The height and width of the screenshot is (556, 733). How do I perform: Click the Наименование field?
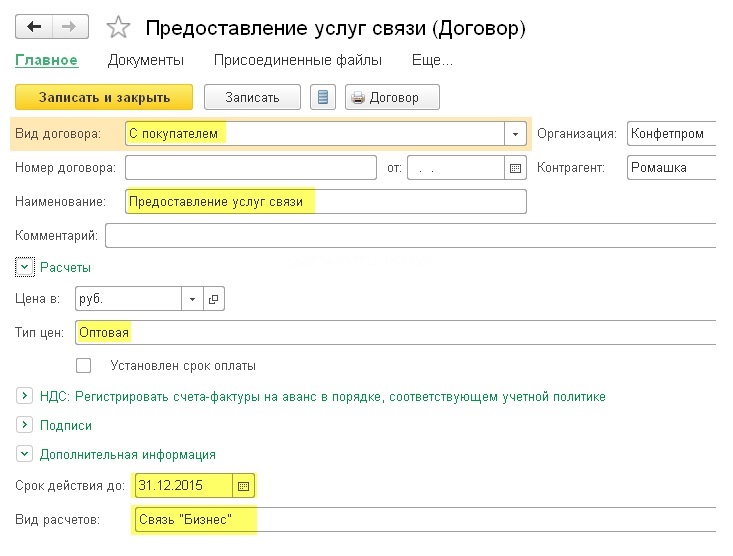click(x=326, y=202)
